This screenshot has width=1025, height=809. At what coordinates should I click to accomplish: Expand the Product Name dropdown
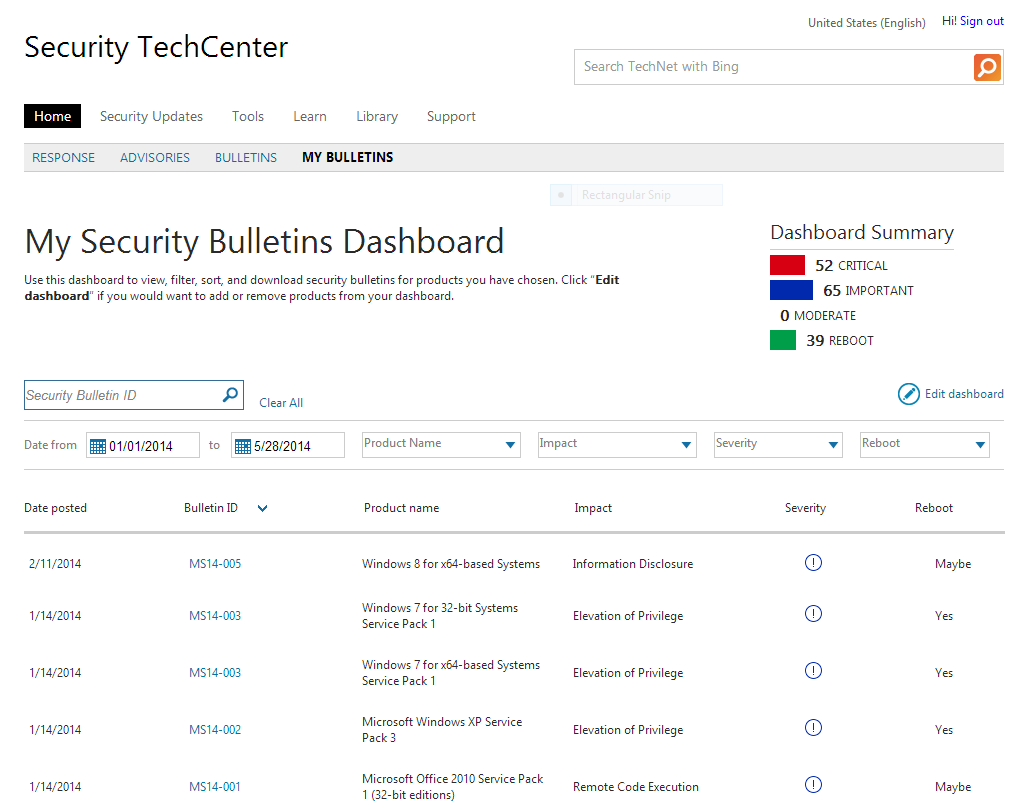441,445
